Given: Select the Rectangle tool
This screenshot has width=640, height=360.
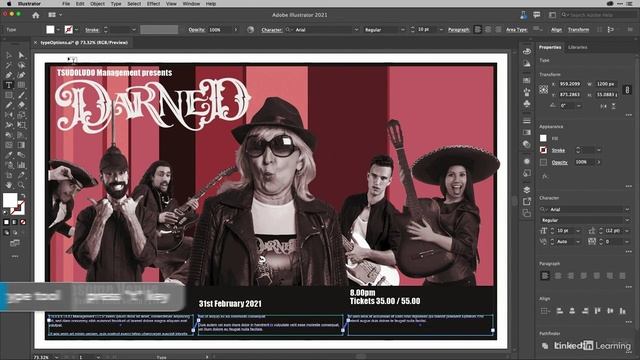Looking at the screenshot, I should 9,95.
